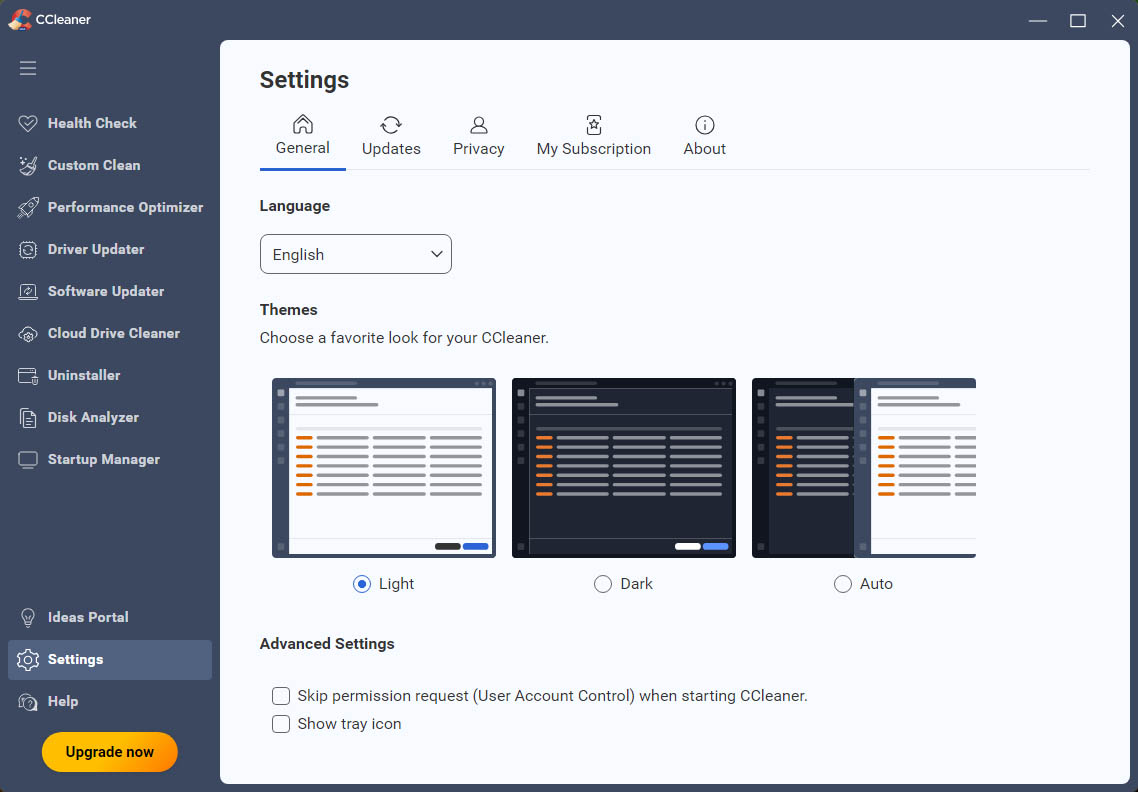Switch to the Privacy tab label
1138x792 pixels.
pyautogui.click(x=478, y=149)
